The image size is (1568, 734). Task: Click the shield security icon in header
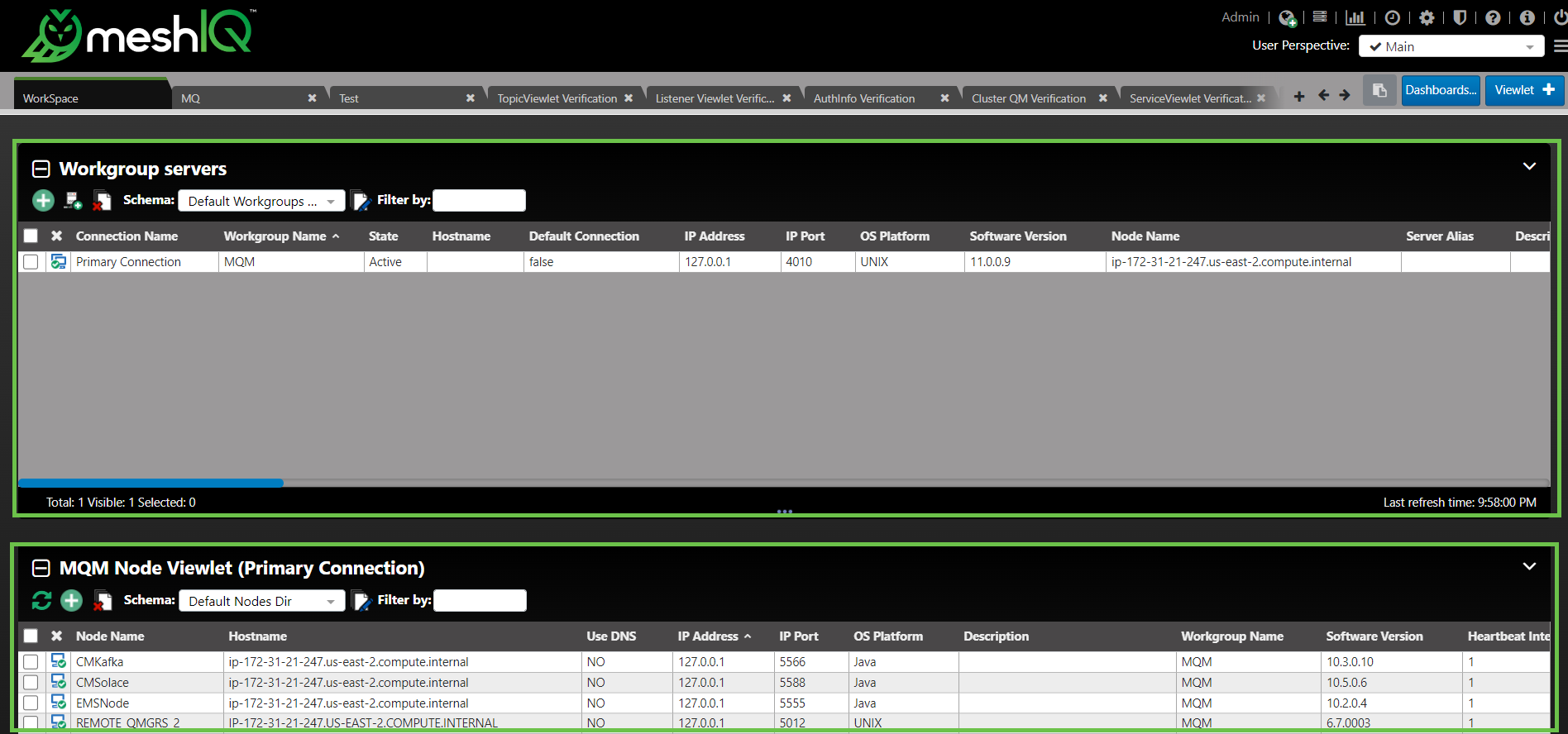pos(1460,17)
